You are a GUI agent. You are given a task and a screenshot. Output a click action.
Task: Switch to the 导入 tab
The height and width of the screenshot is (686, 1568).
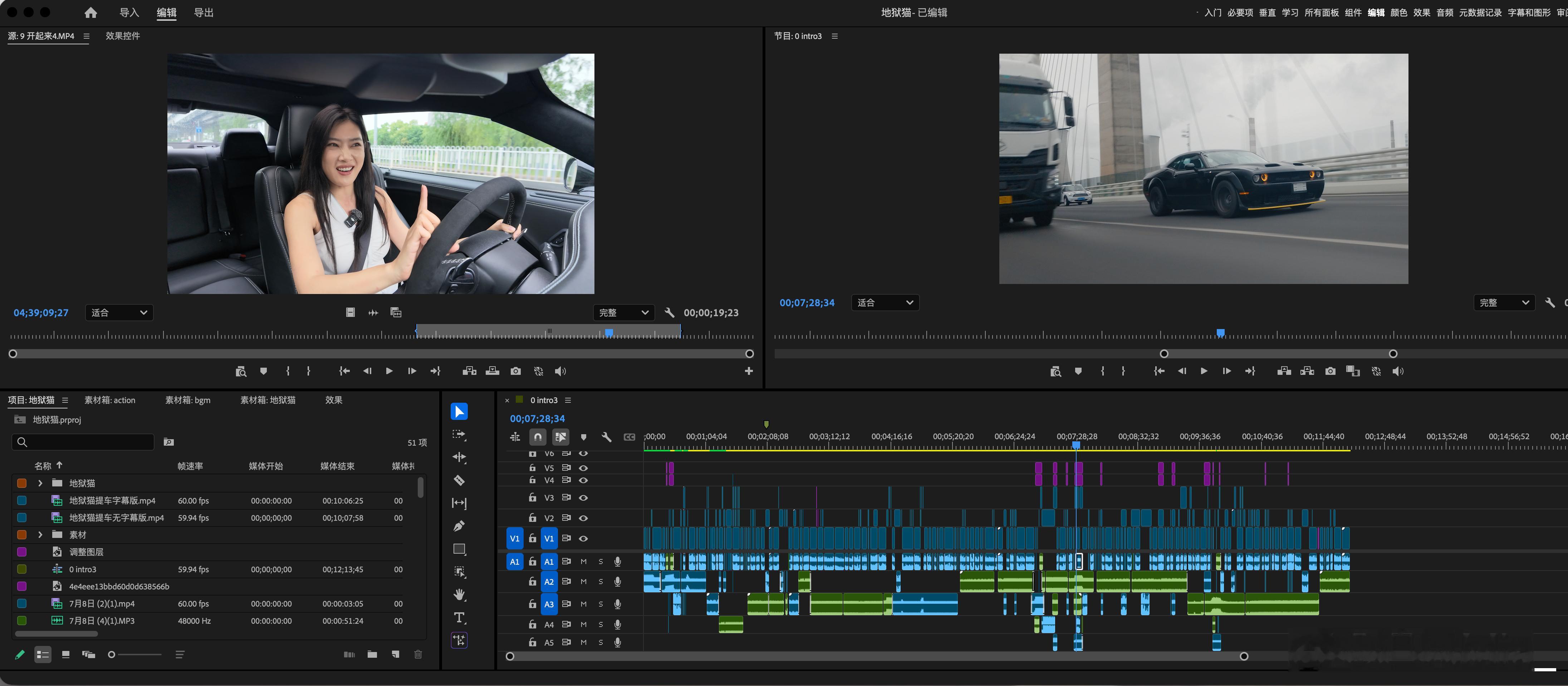click(129, 12)
